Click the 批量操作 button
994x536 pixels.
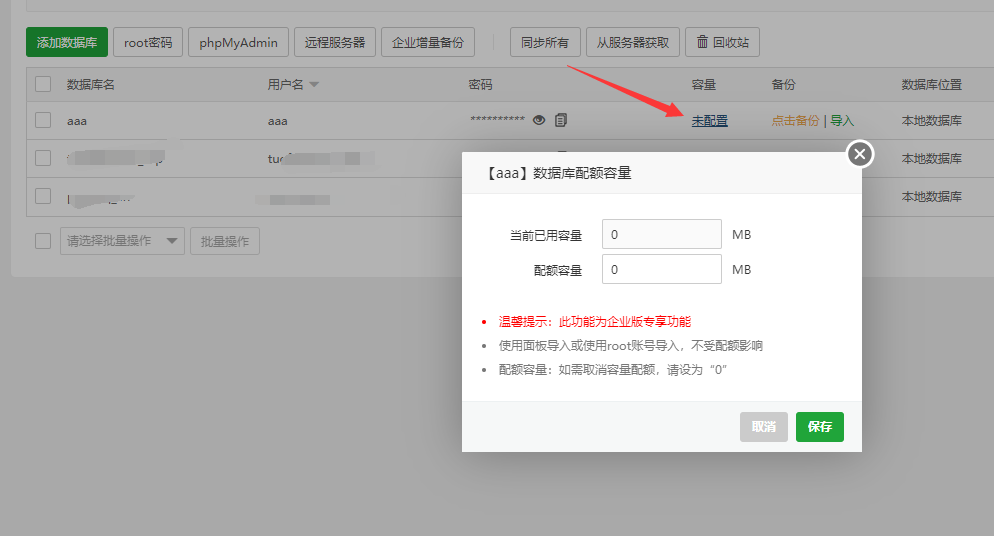224,241
